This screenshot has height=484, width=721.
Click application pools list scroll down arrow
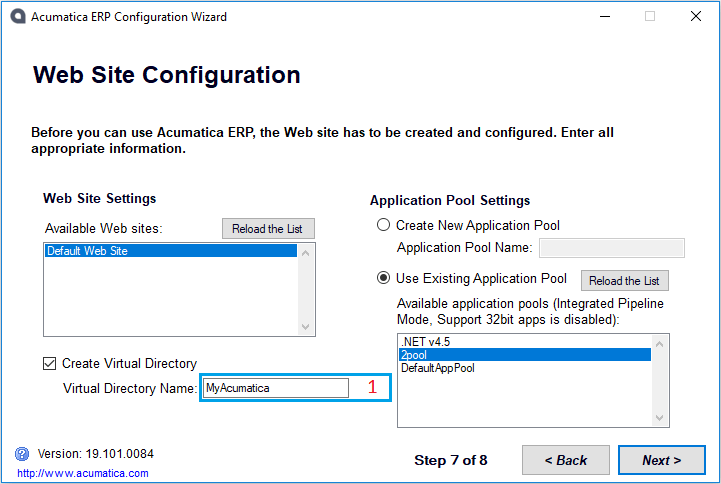pos(659,418)
